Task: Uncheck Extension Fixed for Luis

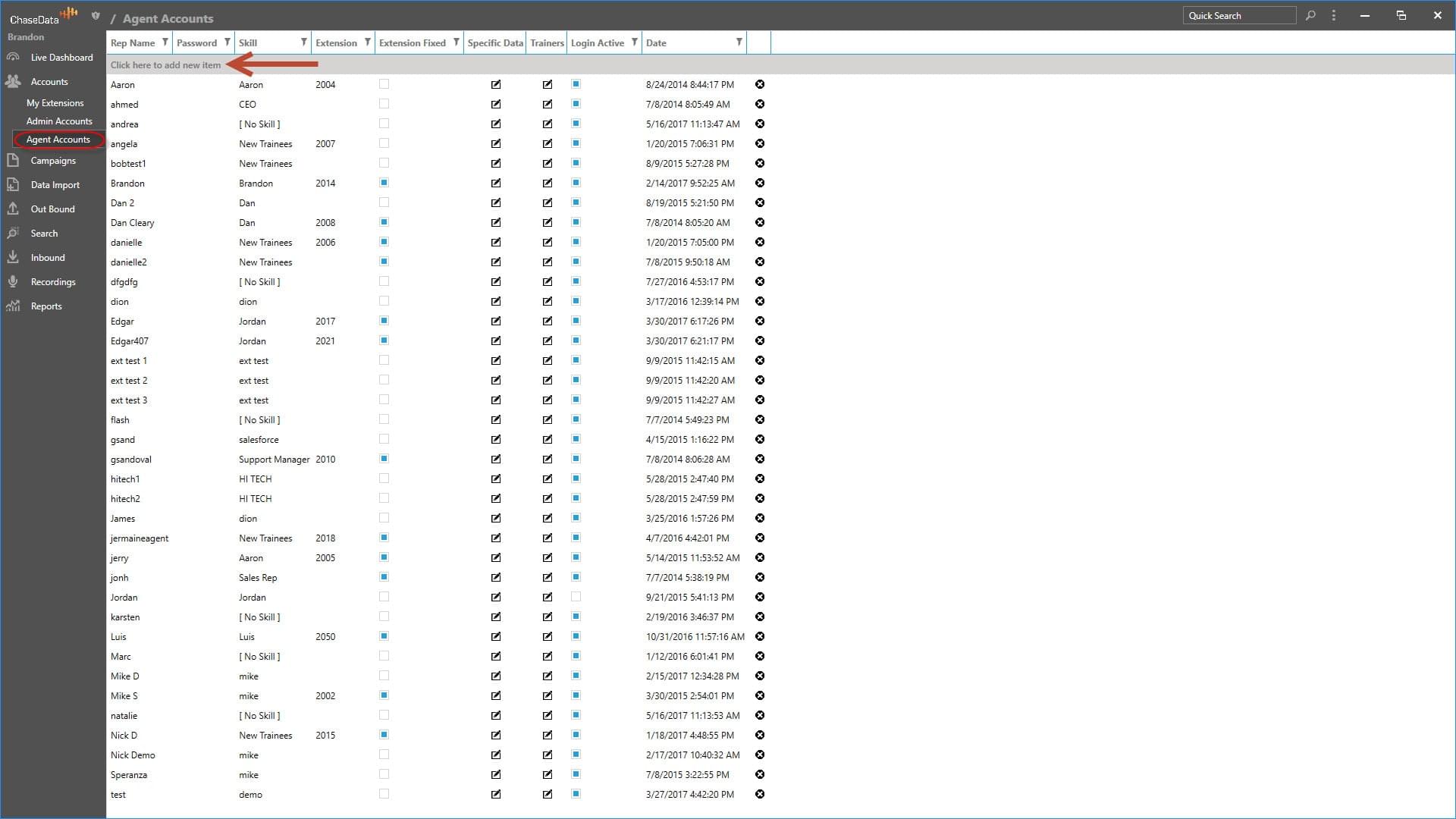Action: click(x=384, y=637)
